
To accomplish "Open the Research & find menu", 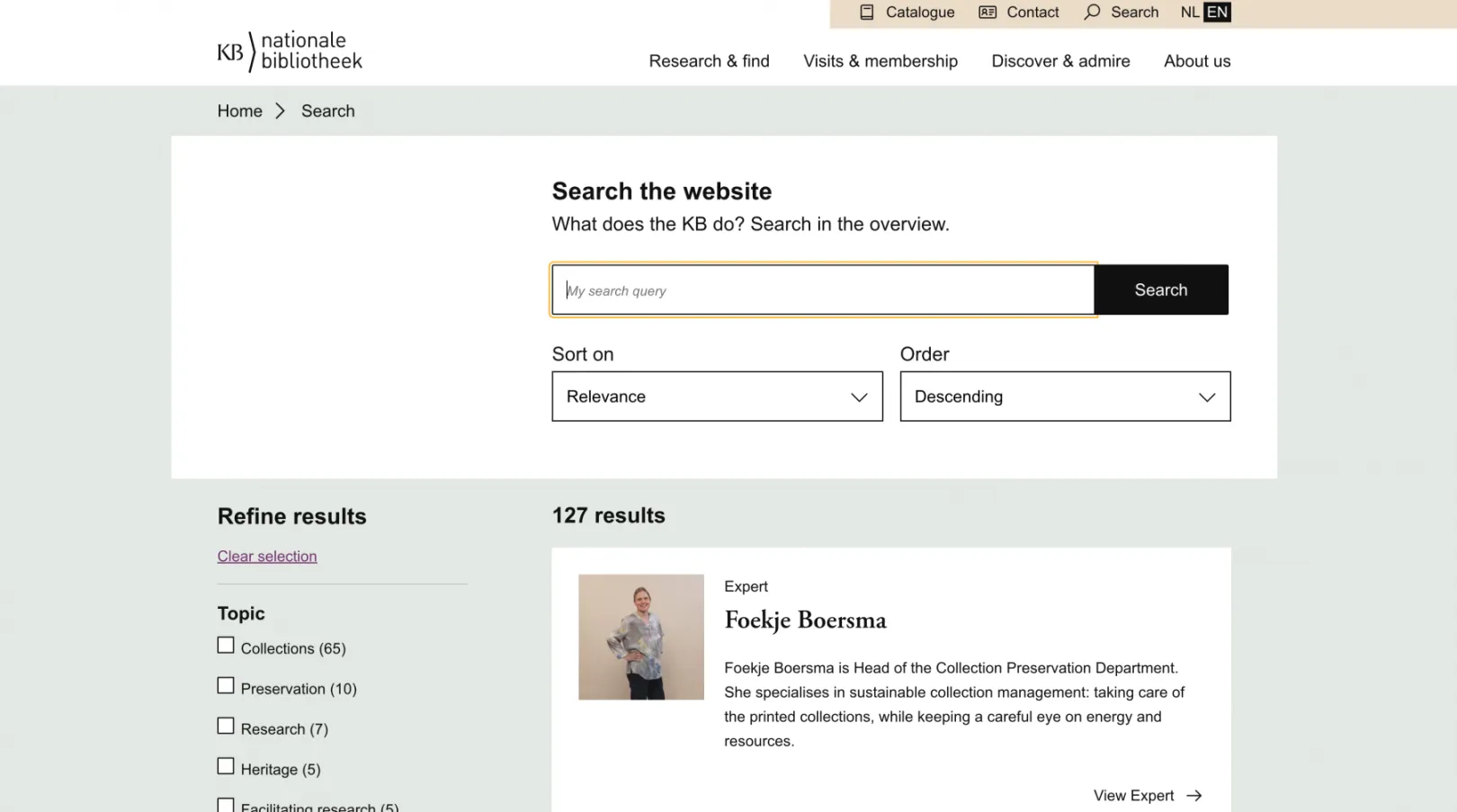I will click(x=709, y=61).
